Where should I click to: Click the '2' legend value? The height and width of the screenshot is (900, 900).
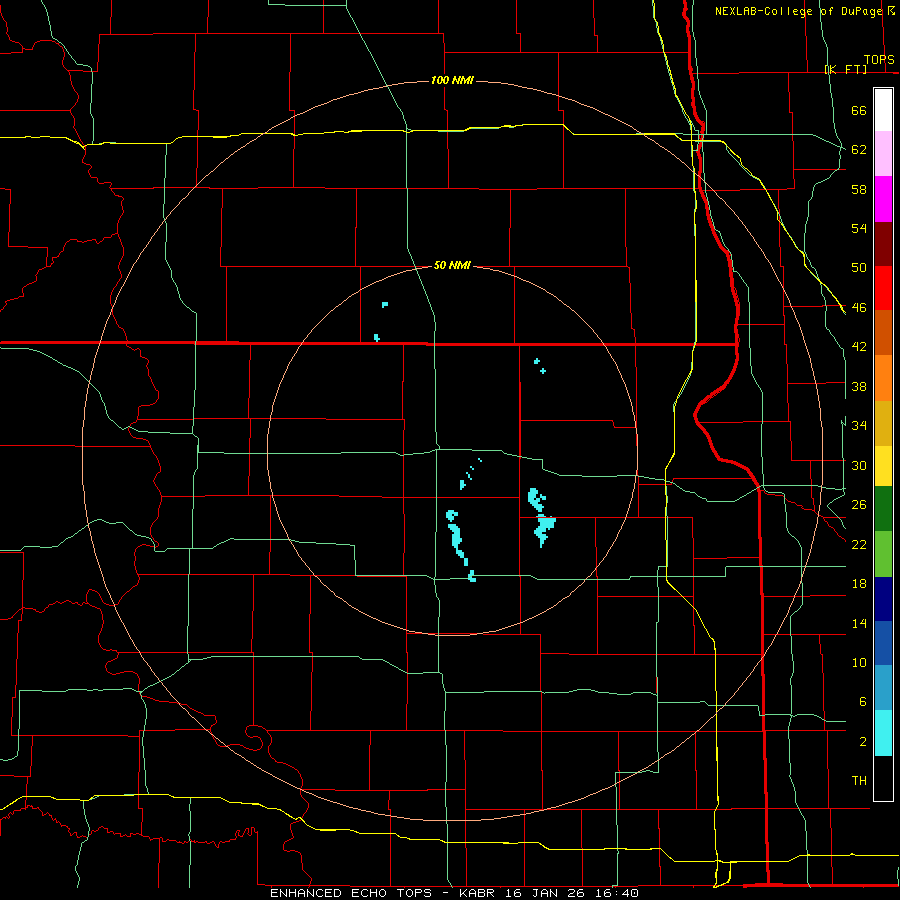click(x=863, y=741)
